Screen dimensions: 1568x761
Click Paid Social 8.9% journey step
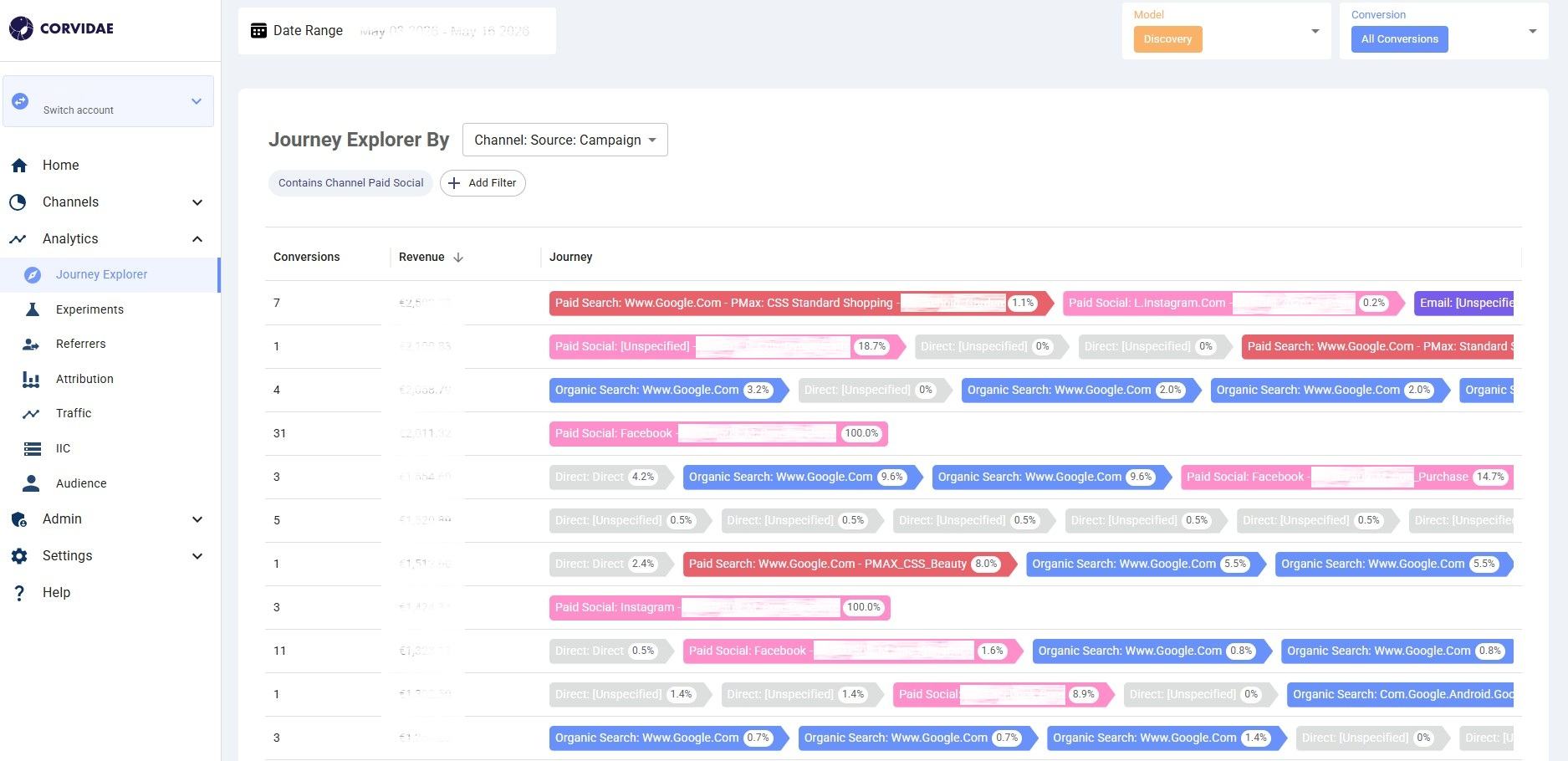tap(1004, 694)
